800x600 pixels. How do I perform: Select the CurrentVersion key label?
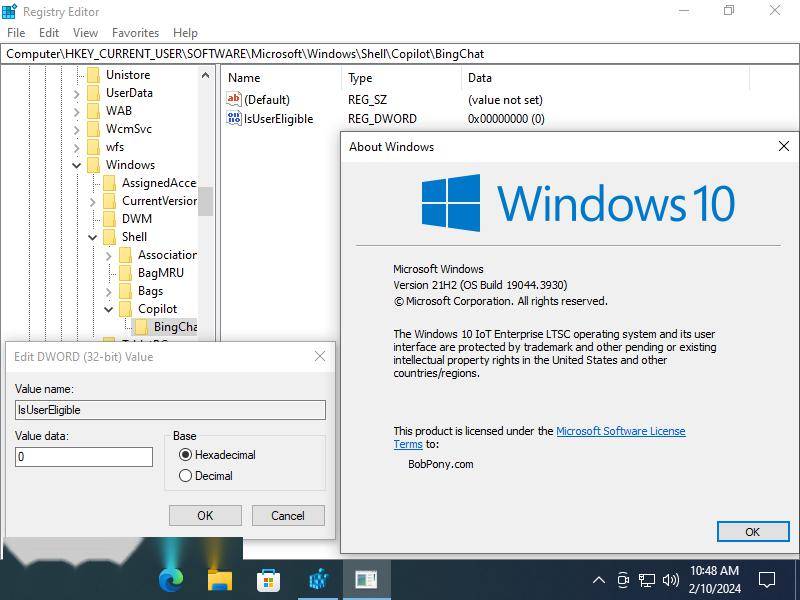pos(159,201)
